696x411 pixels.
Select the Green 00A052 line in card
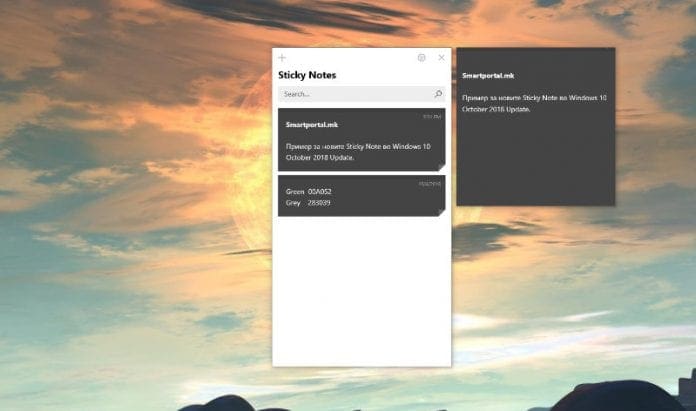(x=308, y=190)
